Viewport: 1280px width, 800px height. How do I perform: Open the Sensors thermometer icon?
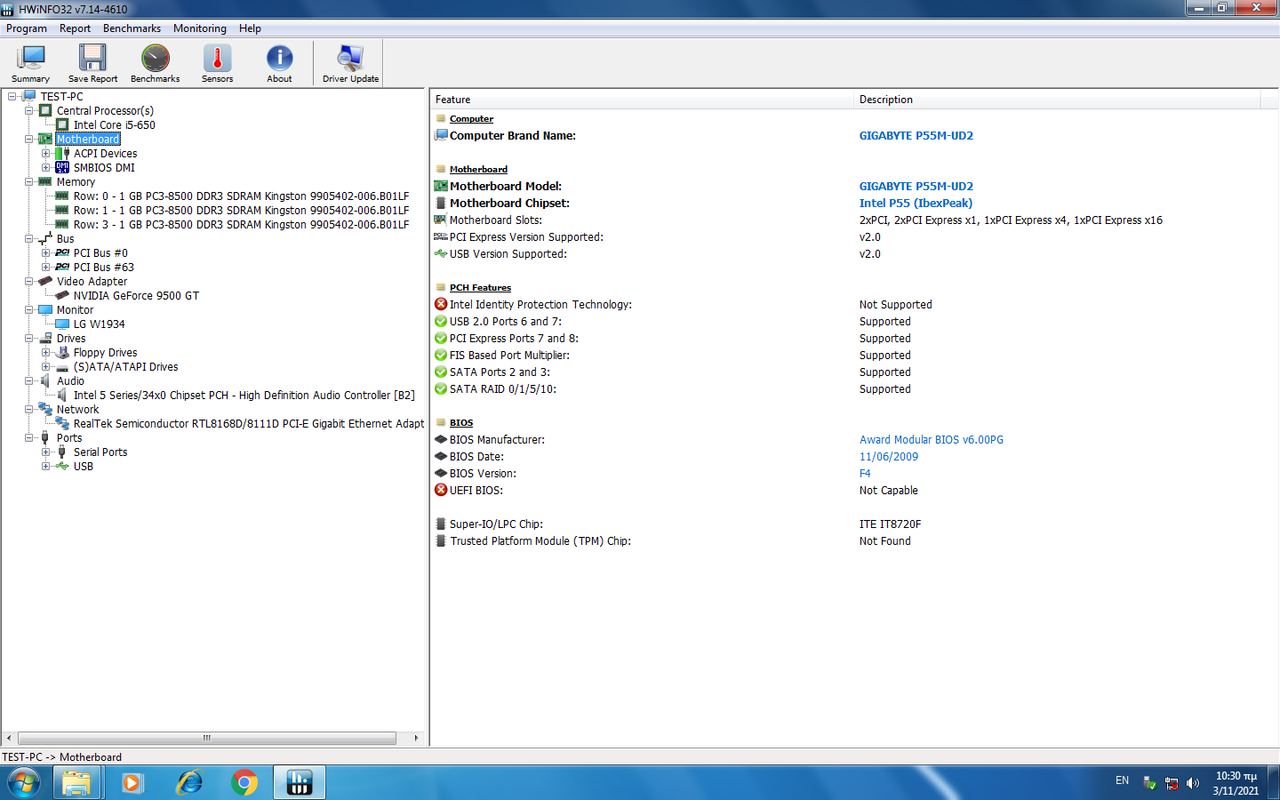tap(217, 63)
